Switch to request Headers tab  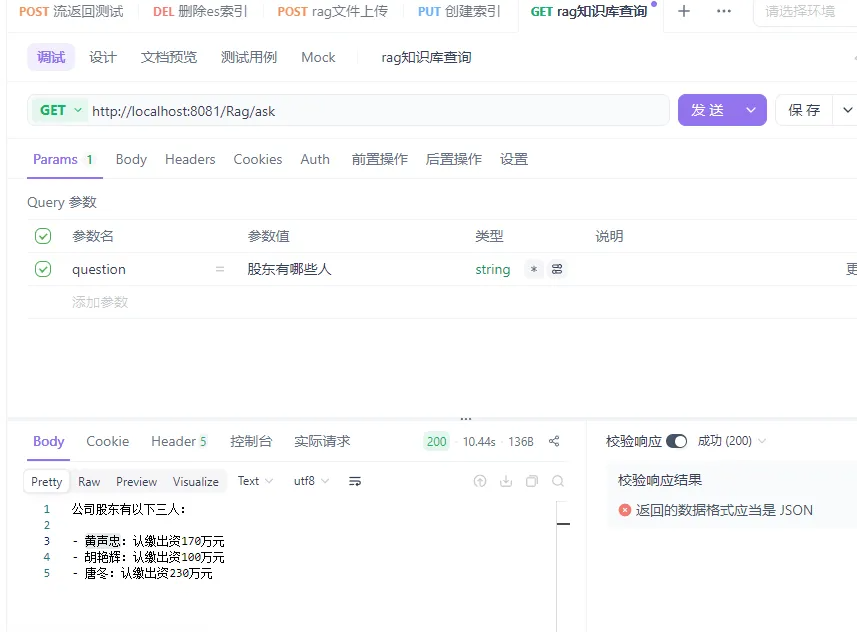[190, 159]
